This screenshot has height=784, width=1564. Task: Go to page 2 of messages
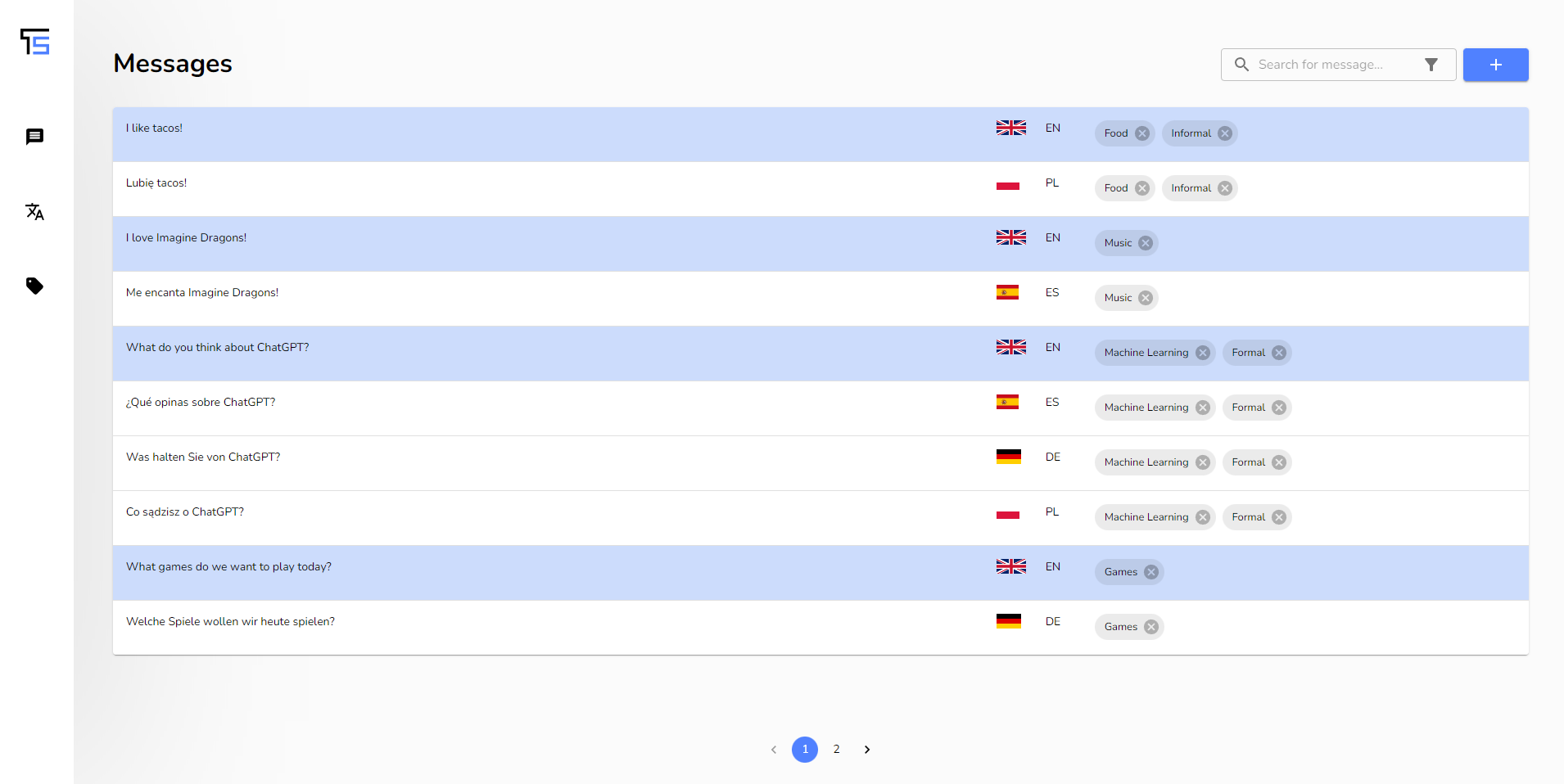click(836, 750)
